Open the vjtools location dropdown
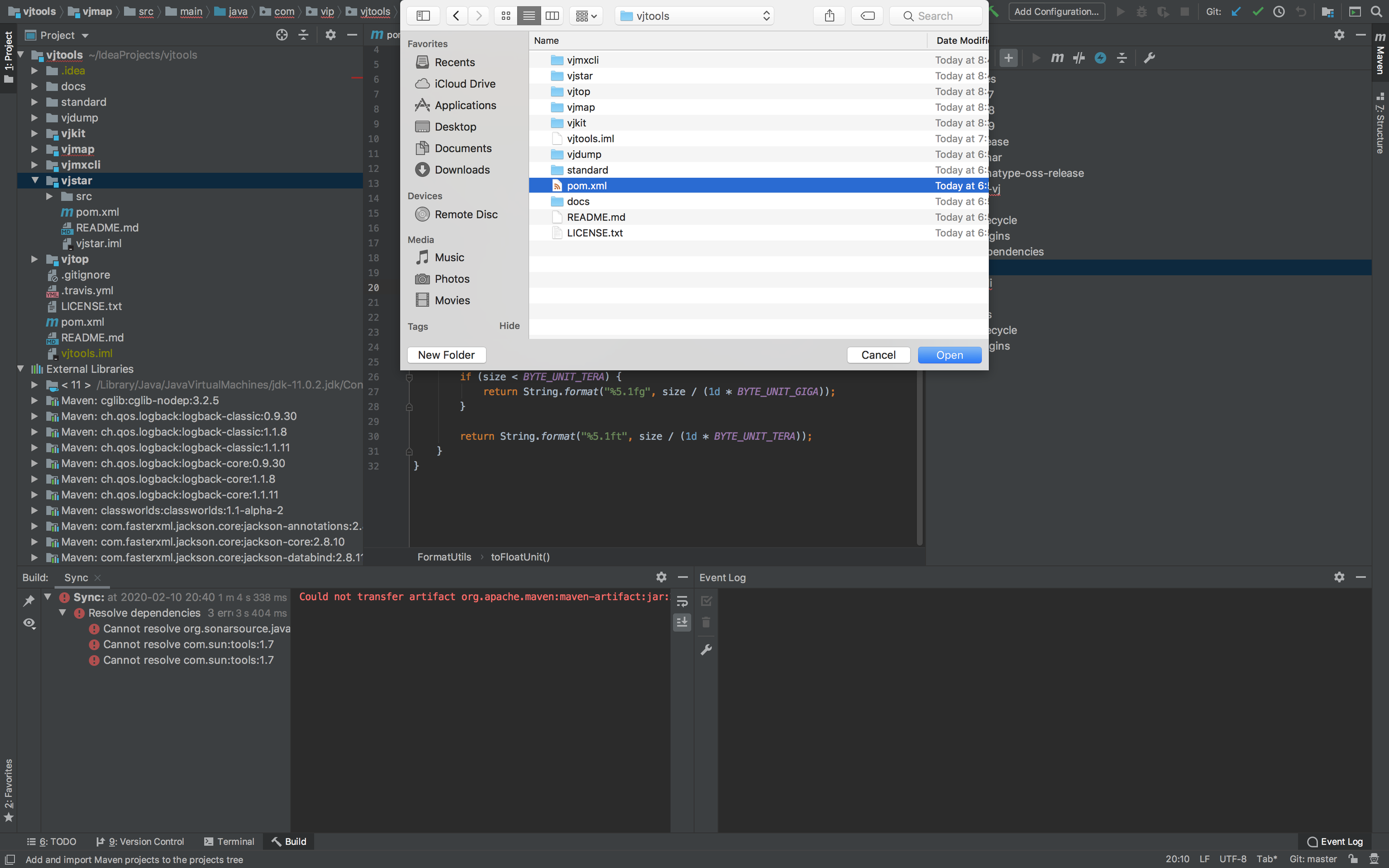Screen dimensions: 1389x868 tap(694, 16)
